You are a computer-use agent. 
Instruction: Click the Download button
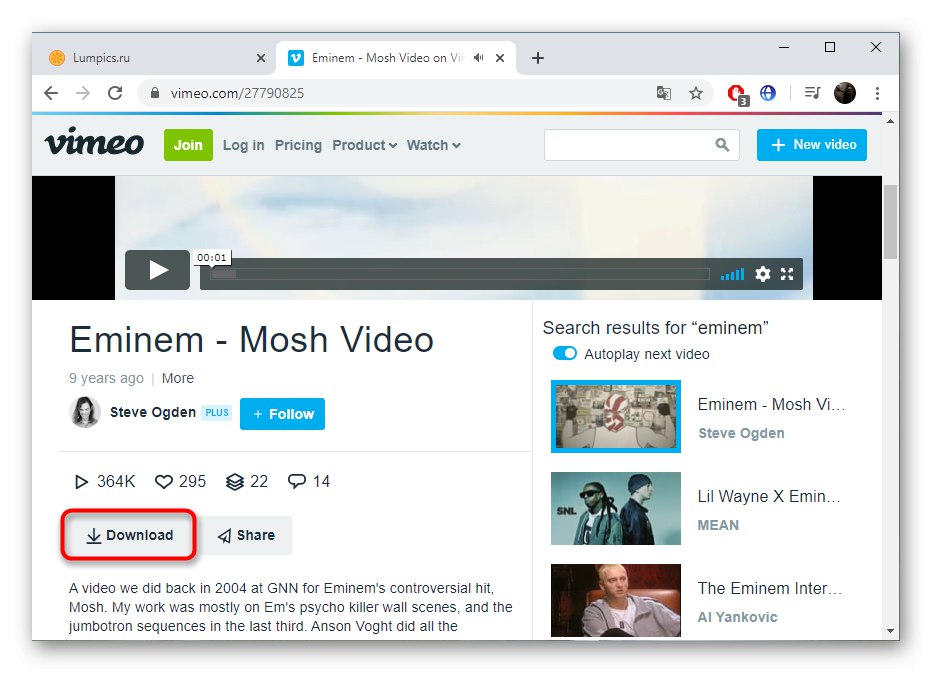pos(129,535)
